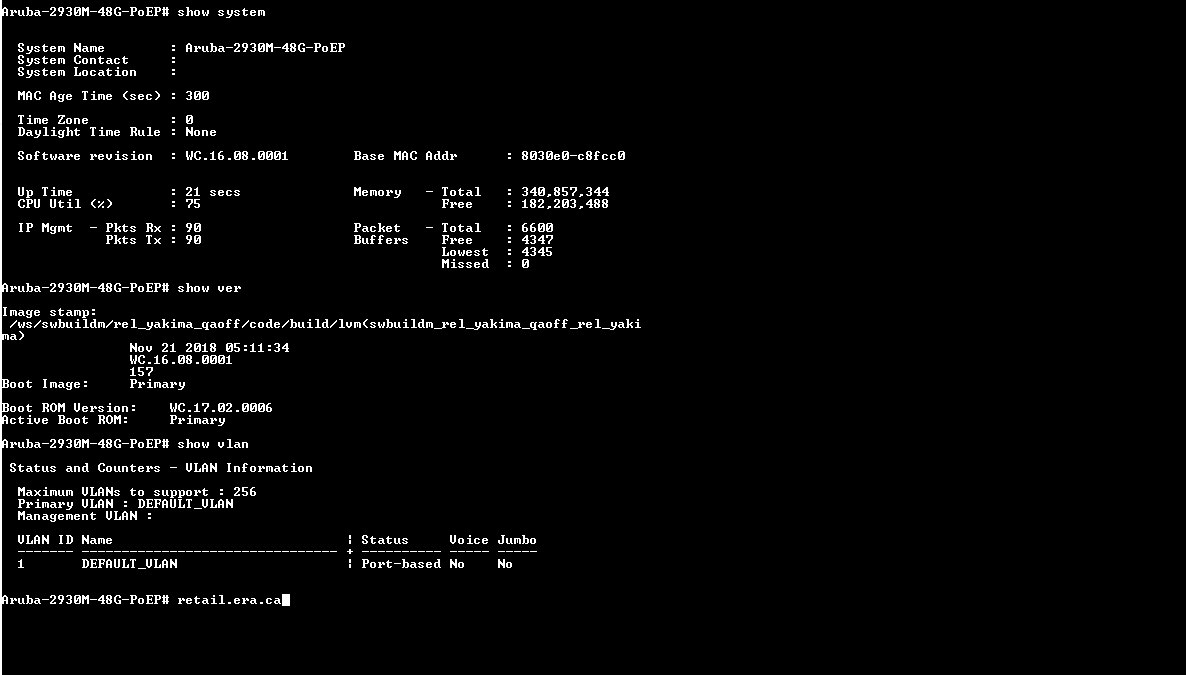The image size is (1186, 675).
Task: Select Primary VLAN value DEFAULT_VLAN
Action: [185, 504]
